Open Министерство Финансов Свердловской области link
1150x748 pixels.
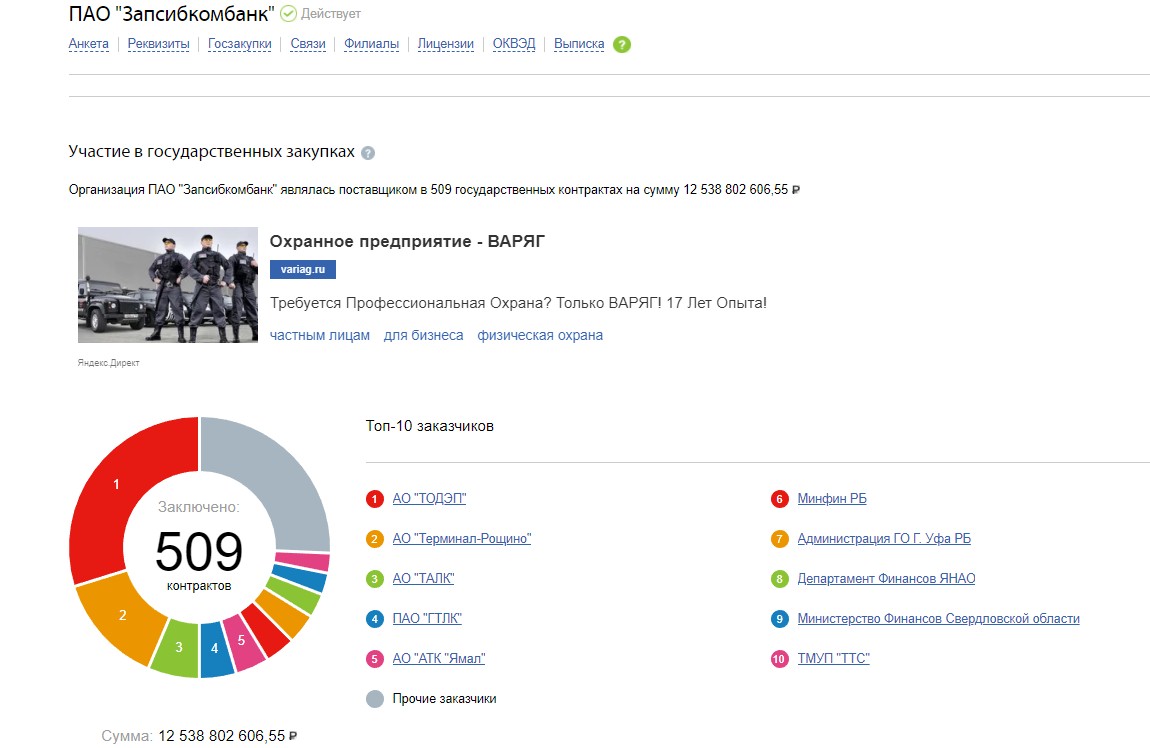(x=938, y=618)
